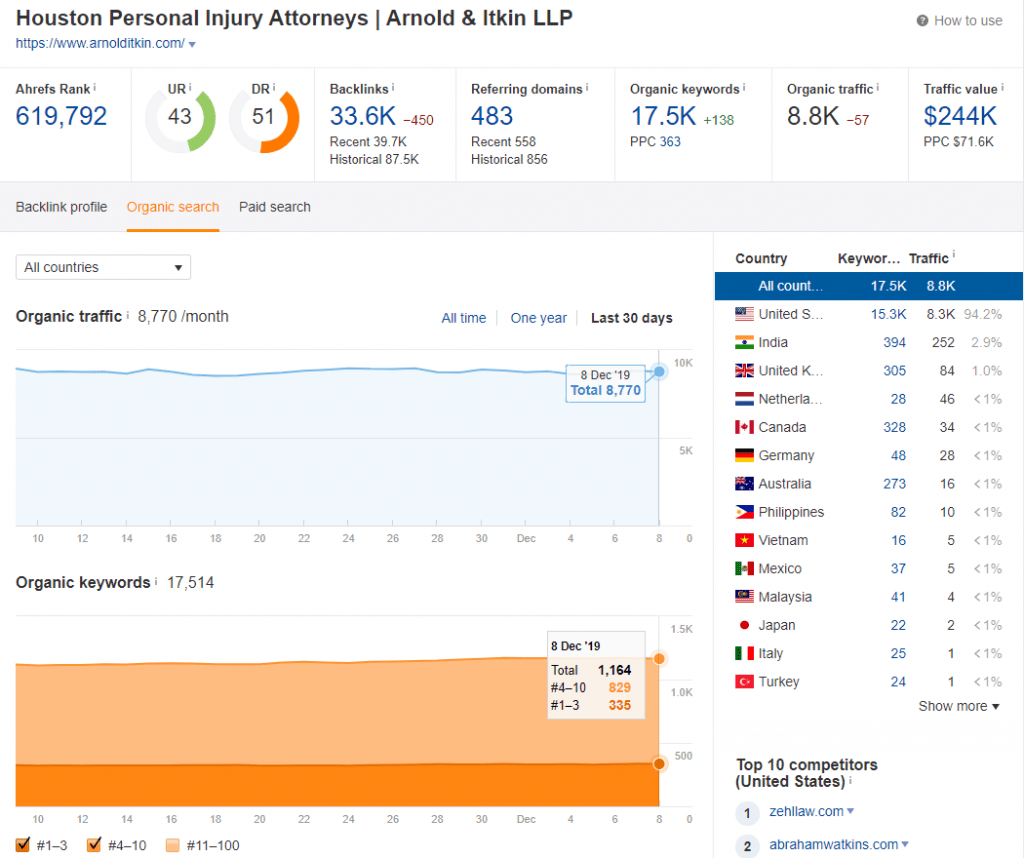Click the Organic keywords 17.5K value
1024x858 pixels.
[663, 116]
